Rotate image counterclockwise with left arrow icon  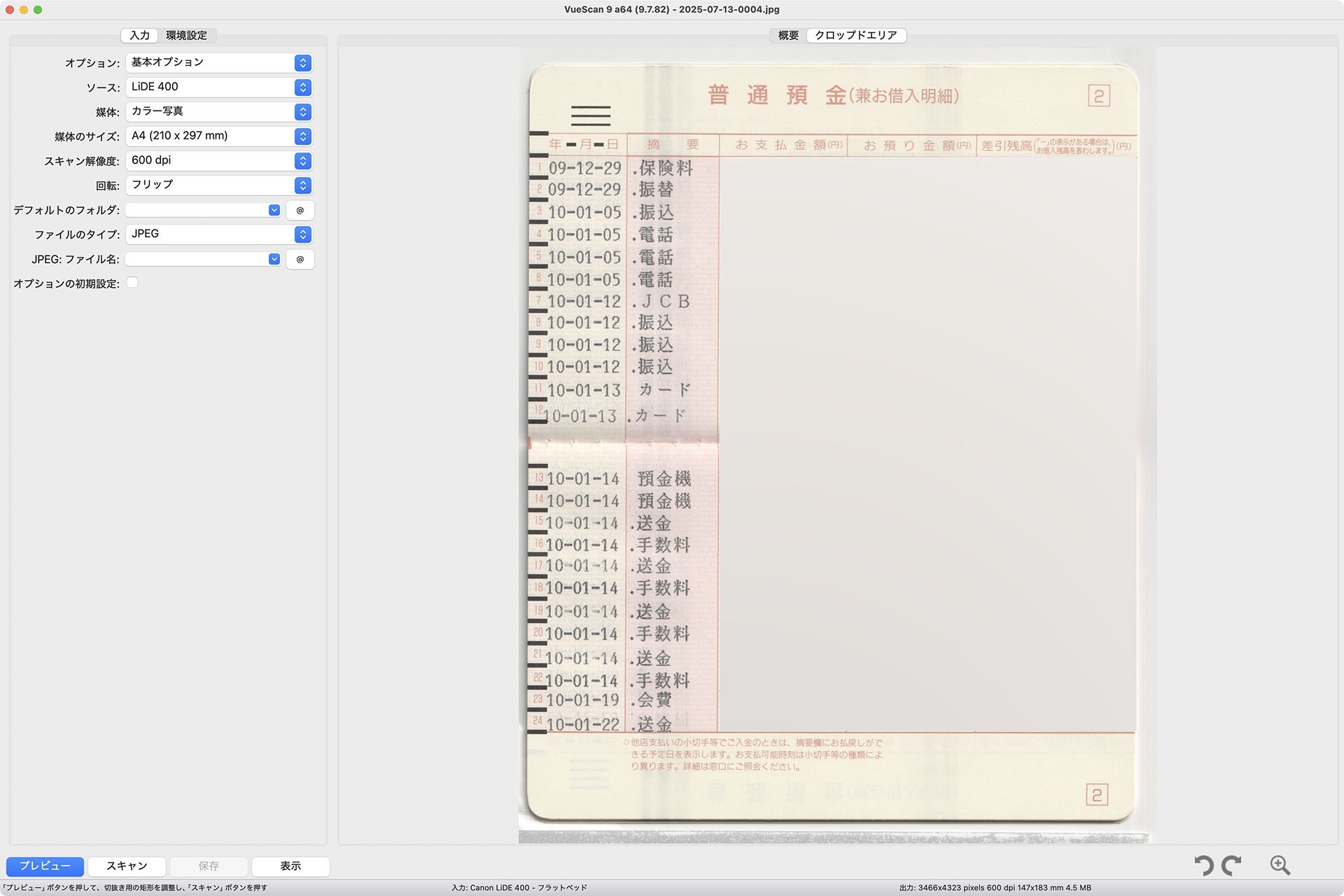click(1203, 866)
